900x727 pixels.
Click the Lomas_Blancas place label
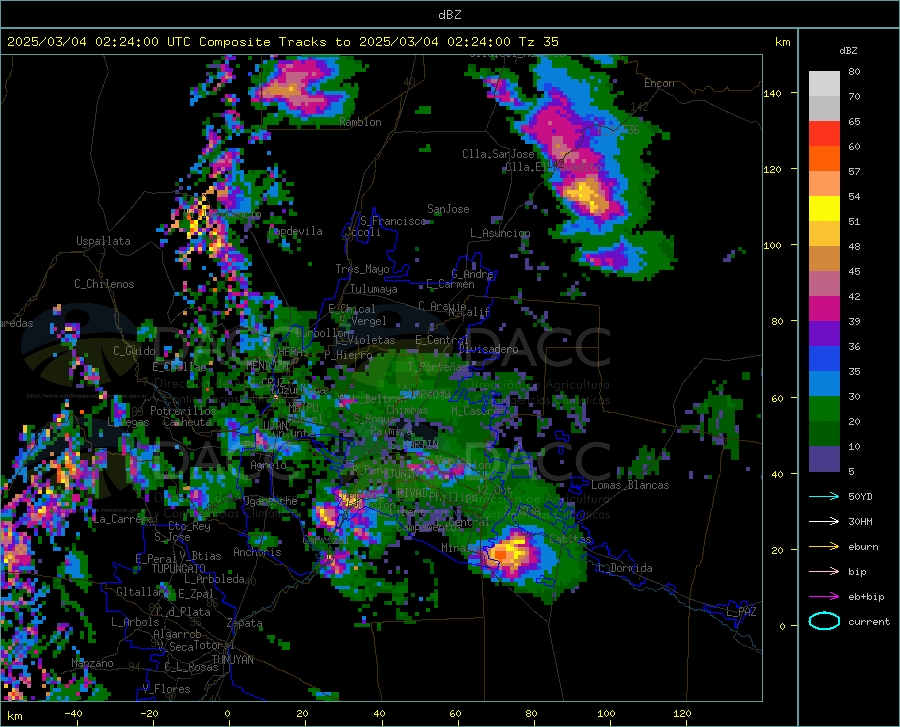point(630,485)
